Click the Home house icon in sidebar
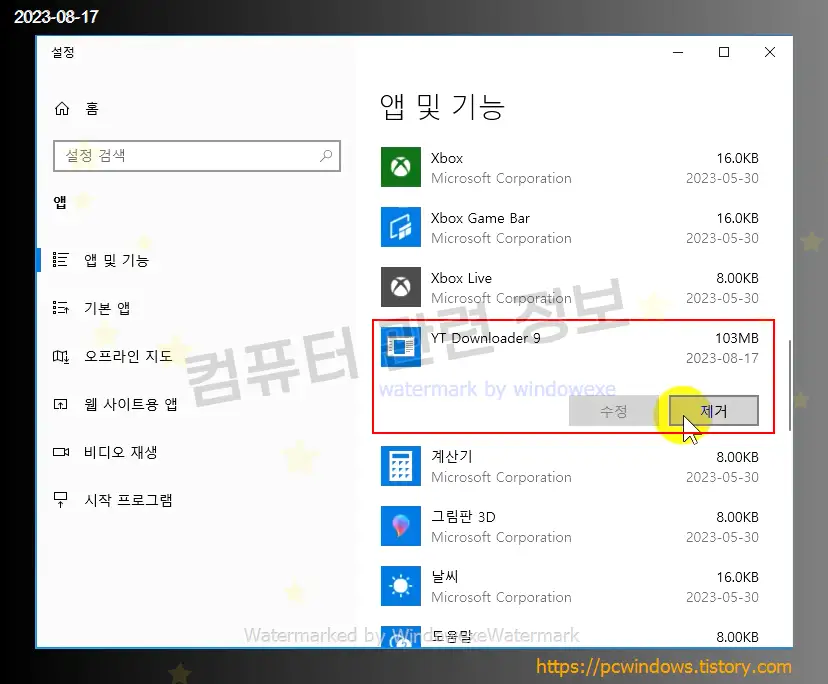The height and width of the screenshot is (684, 828). (x=62, y=109)
